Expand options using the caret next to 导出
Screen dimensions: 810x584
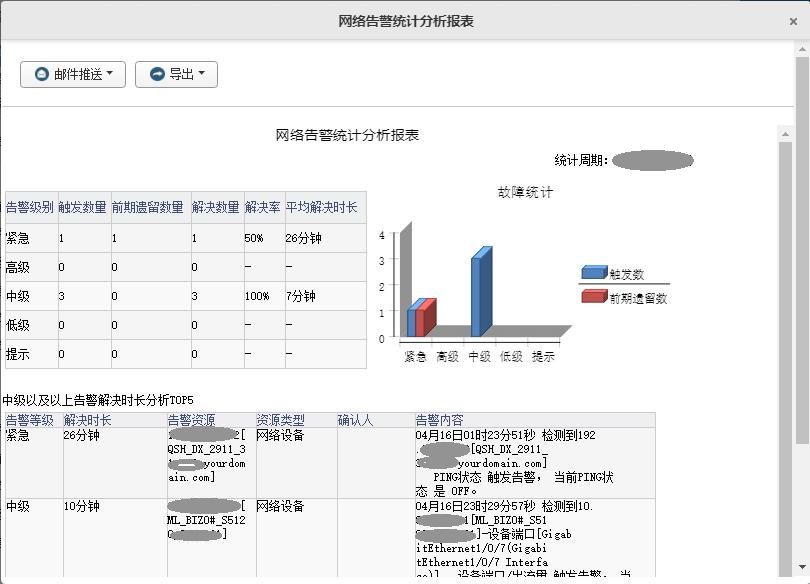203,74
